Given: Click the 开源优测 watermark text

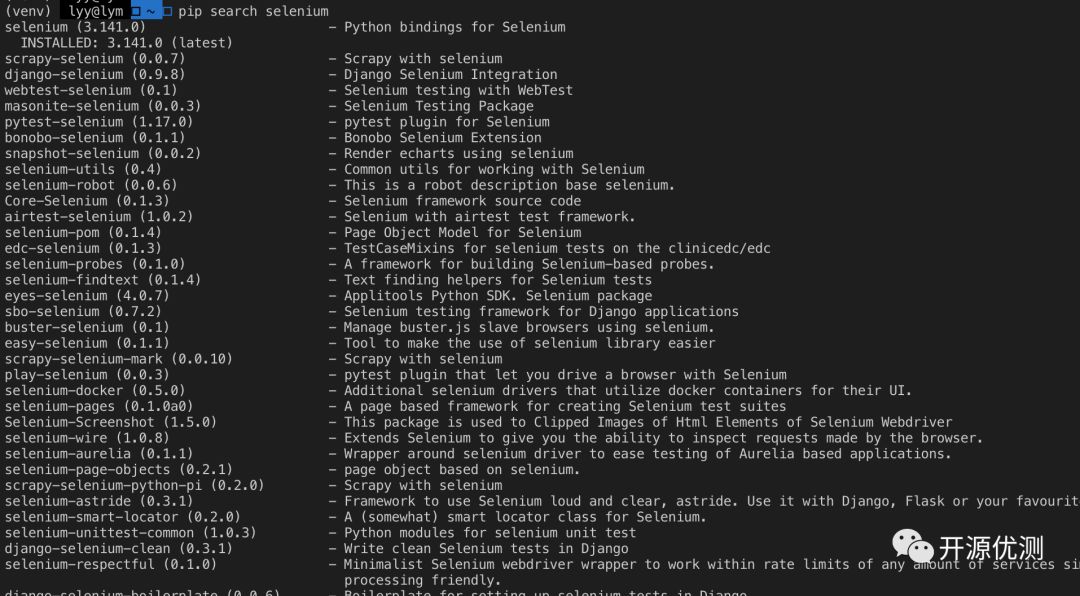Looking at the screenshot, I should [x=991, y=548].
